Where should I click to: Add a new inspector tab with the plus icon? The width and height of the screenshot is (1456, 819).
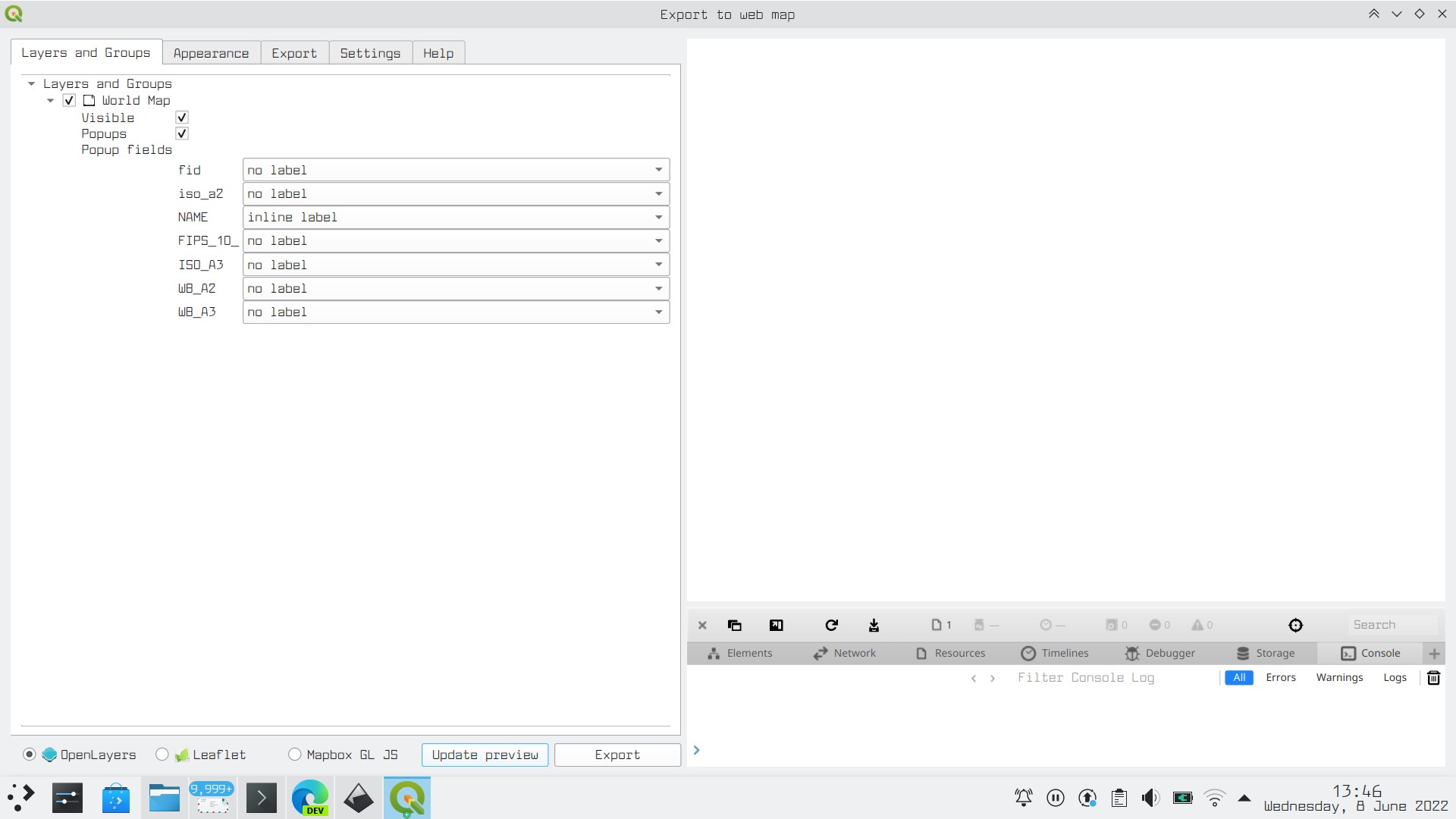tap(1434, 653)
